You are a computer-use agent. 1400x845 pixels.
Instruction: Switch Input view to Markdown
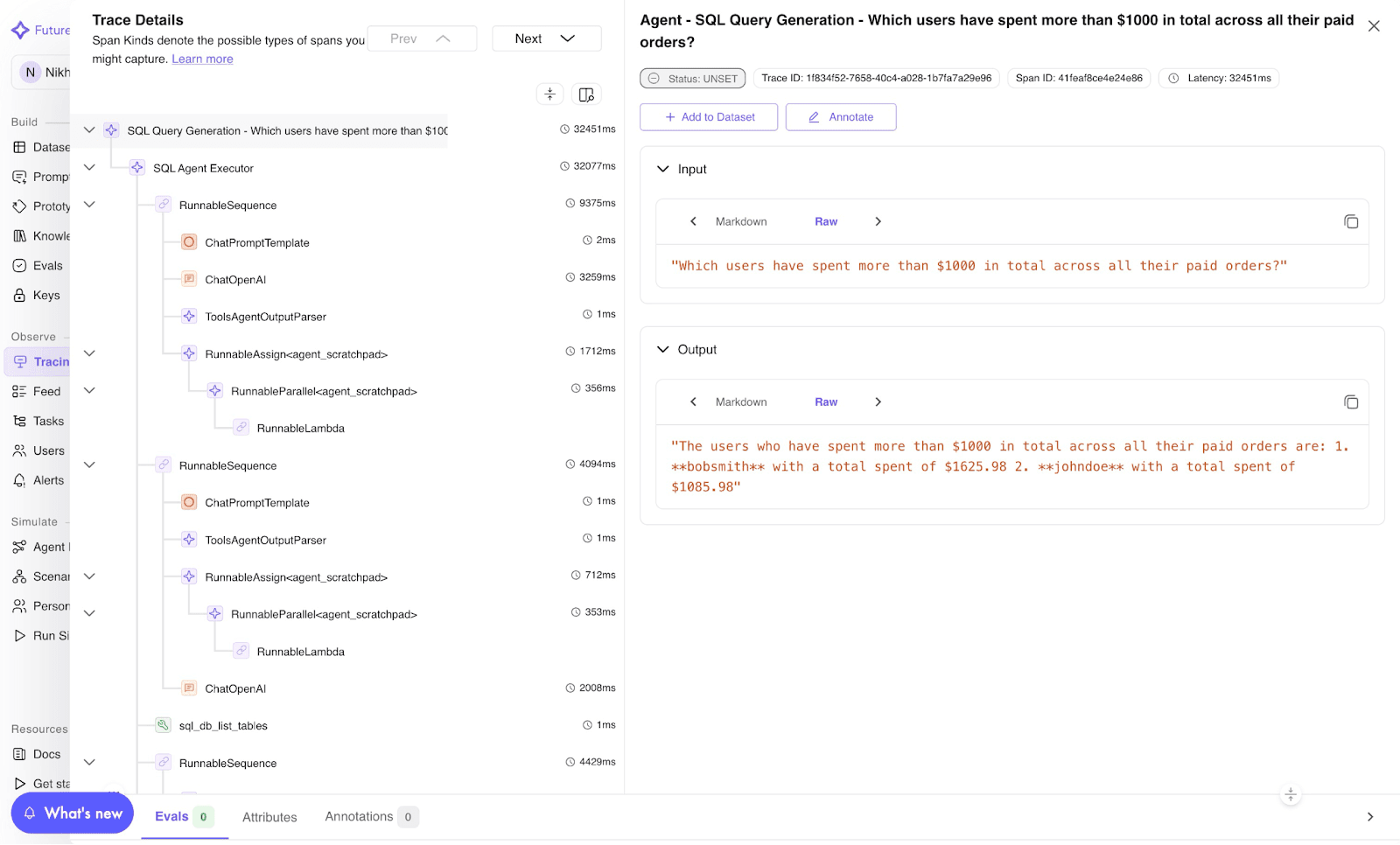740,221
